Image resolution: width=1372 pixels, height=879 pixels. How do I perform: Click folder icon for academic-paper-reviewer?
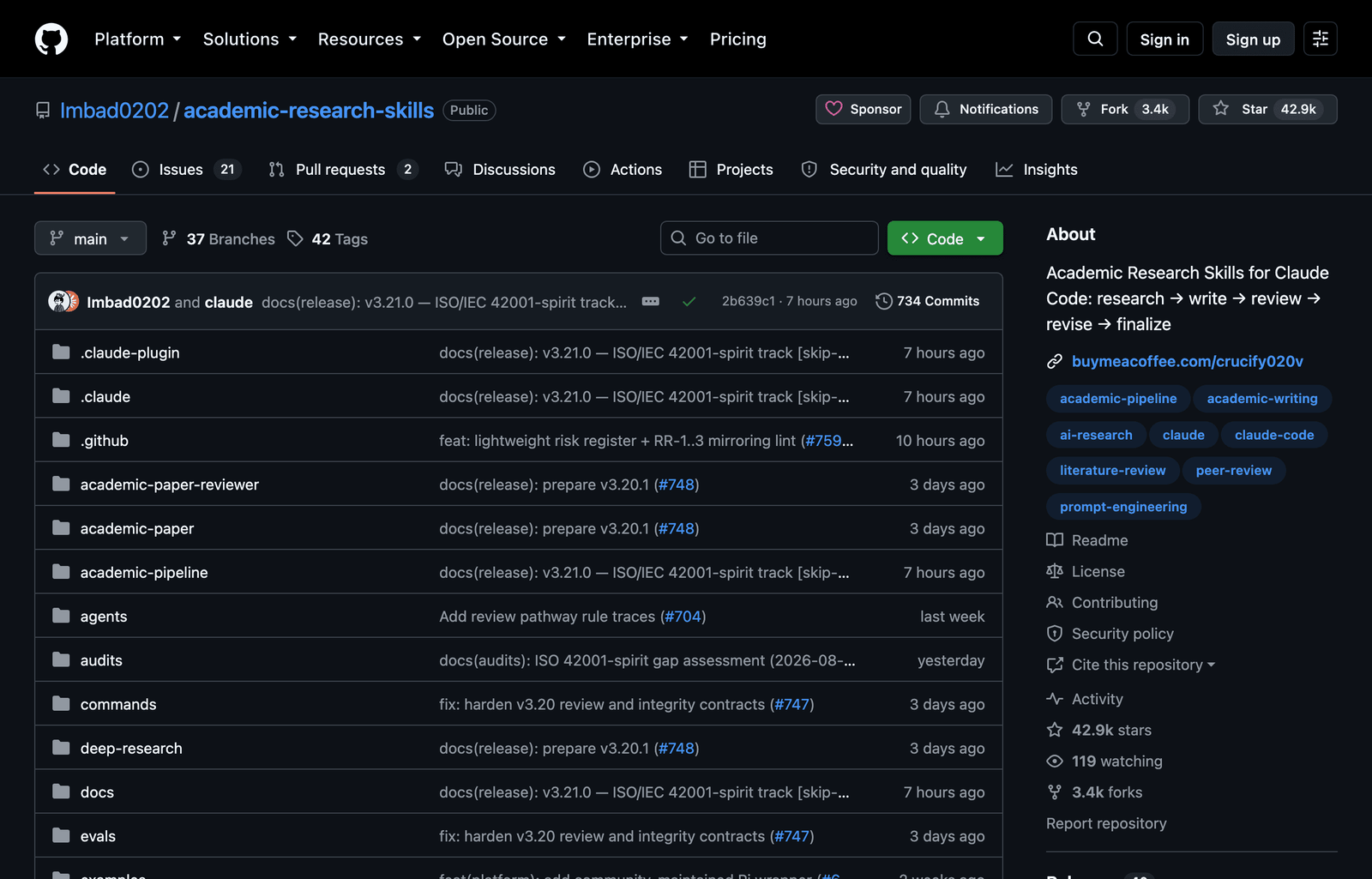tap(61, 484)
